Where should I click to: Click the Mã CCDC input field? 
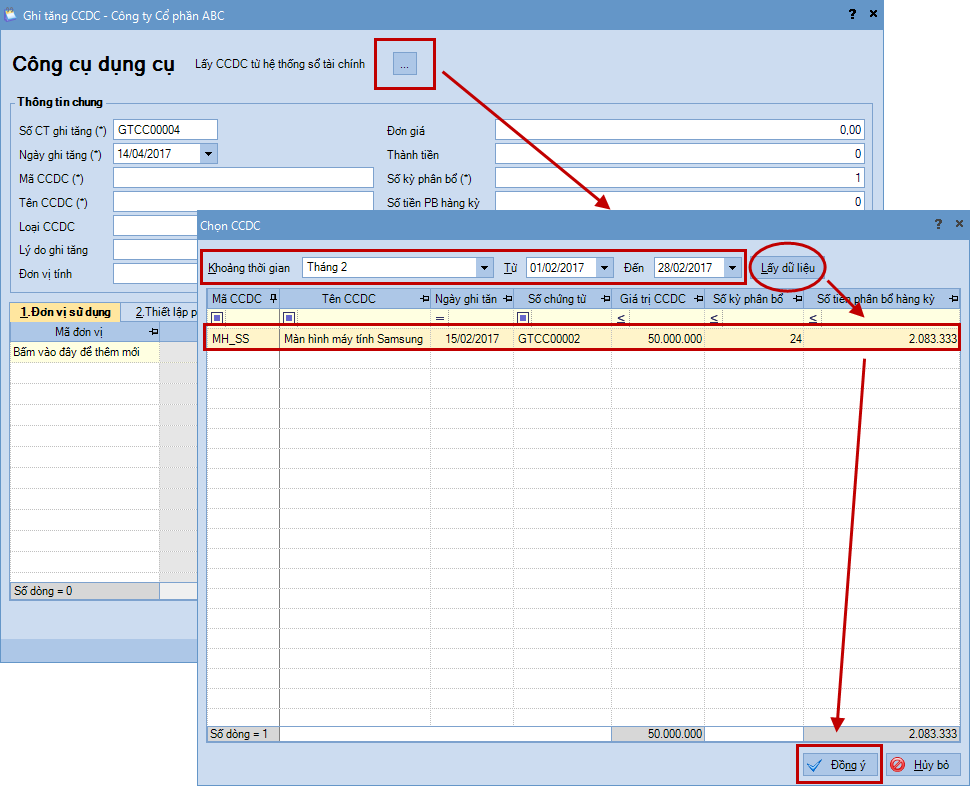tap(243, 178)
